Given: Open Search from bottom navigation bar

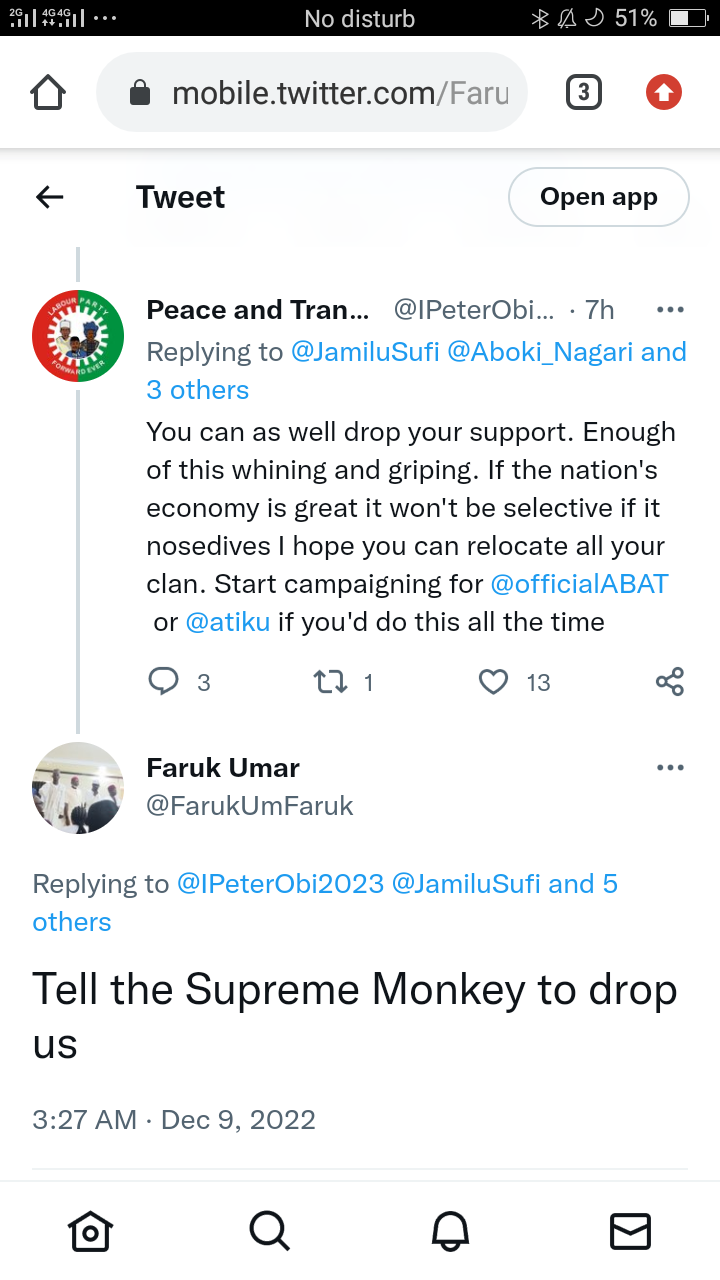Looking at the screenshot, I should 270,1231.
